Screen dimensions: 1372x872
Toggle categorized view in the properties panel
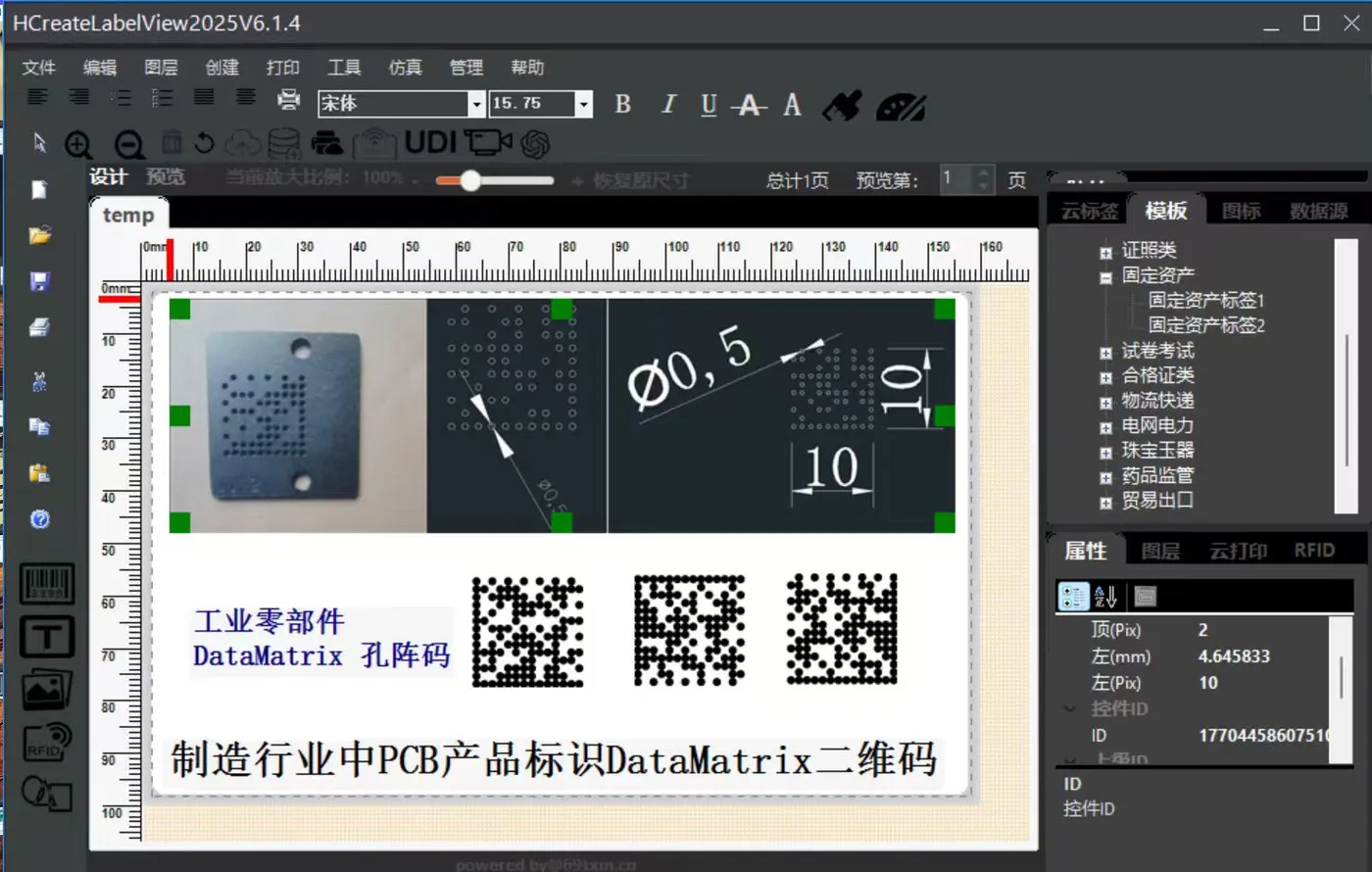tap(1073, 596)
